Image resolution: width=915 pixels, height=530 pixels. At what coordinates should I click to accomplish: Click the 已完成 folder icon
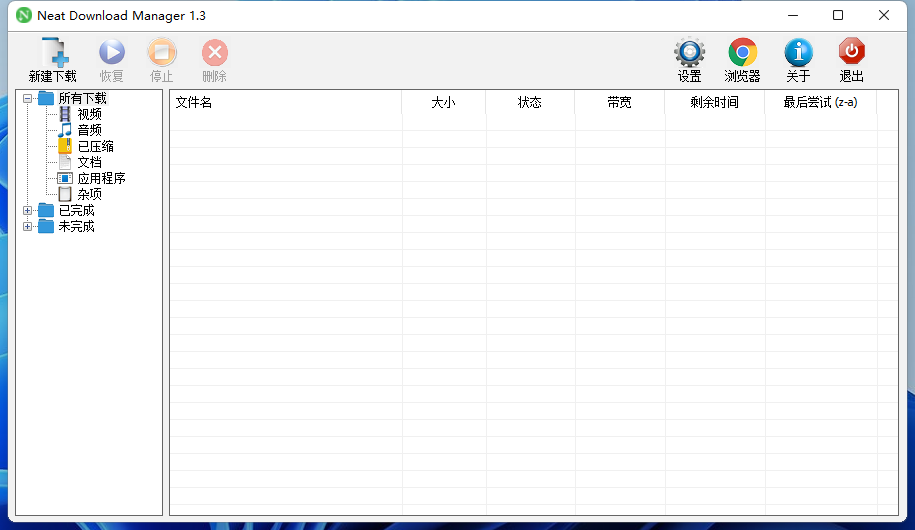pyautogui.click(x=46, y=210)
